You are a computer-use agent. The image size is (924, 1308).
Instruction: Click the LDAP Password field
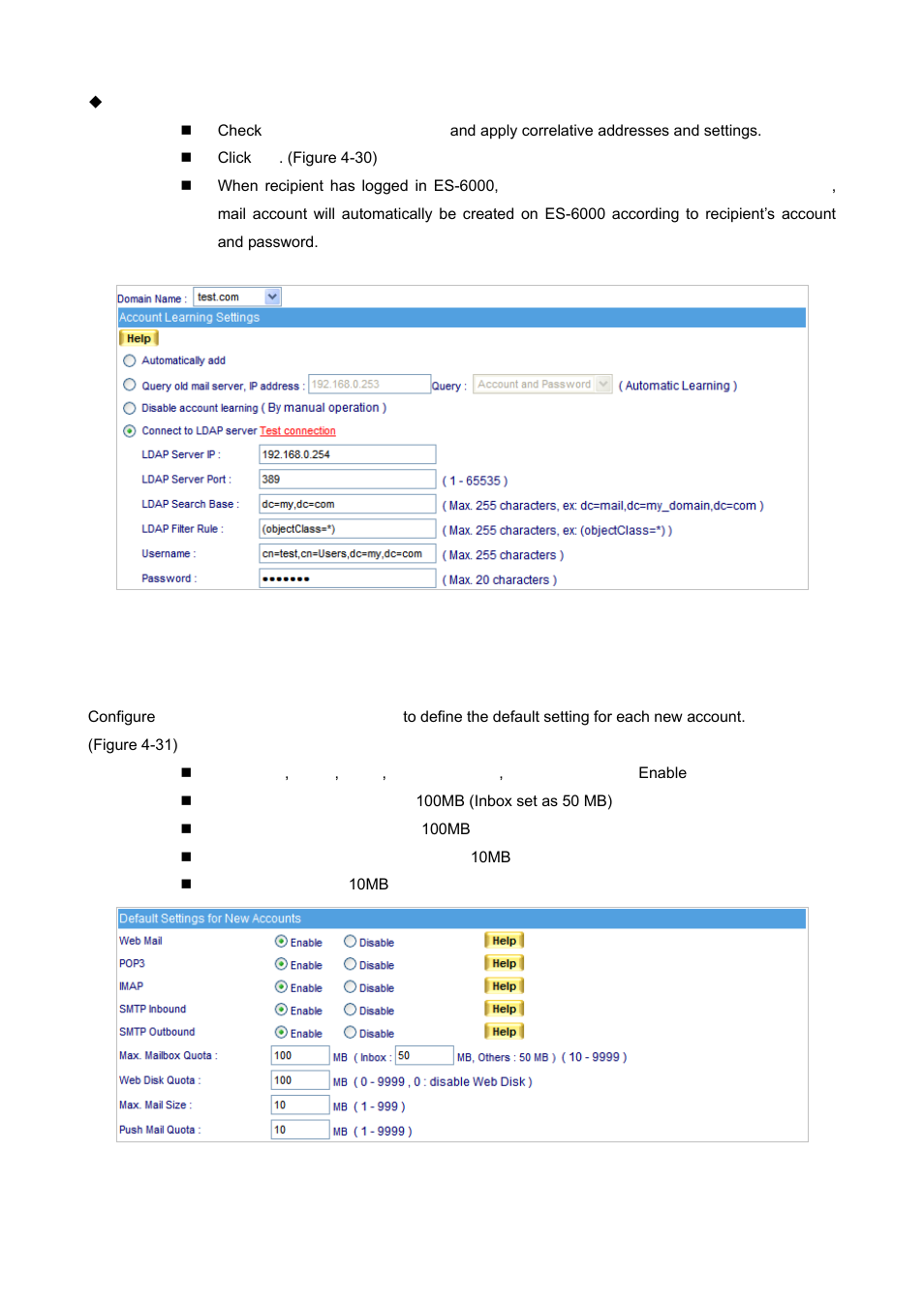[348, 578]
